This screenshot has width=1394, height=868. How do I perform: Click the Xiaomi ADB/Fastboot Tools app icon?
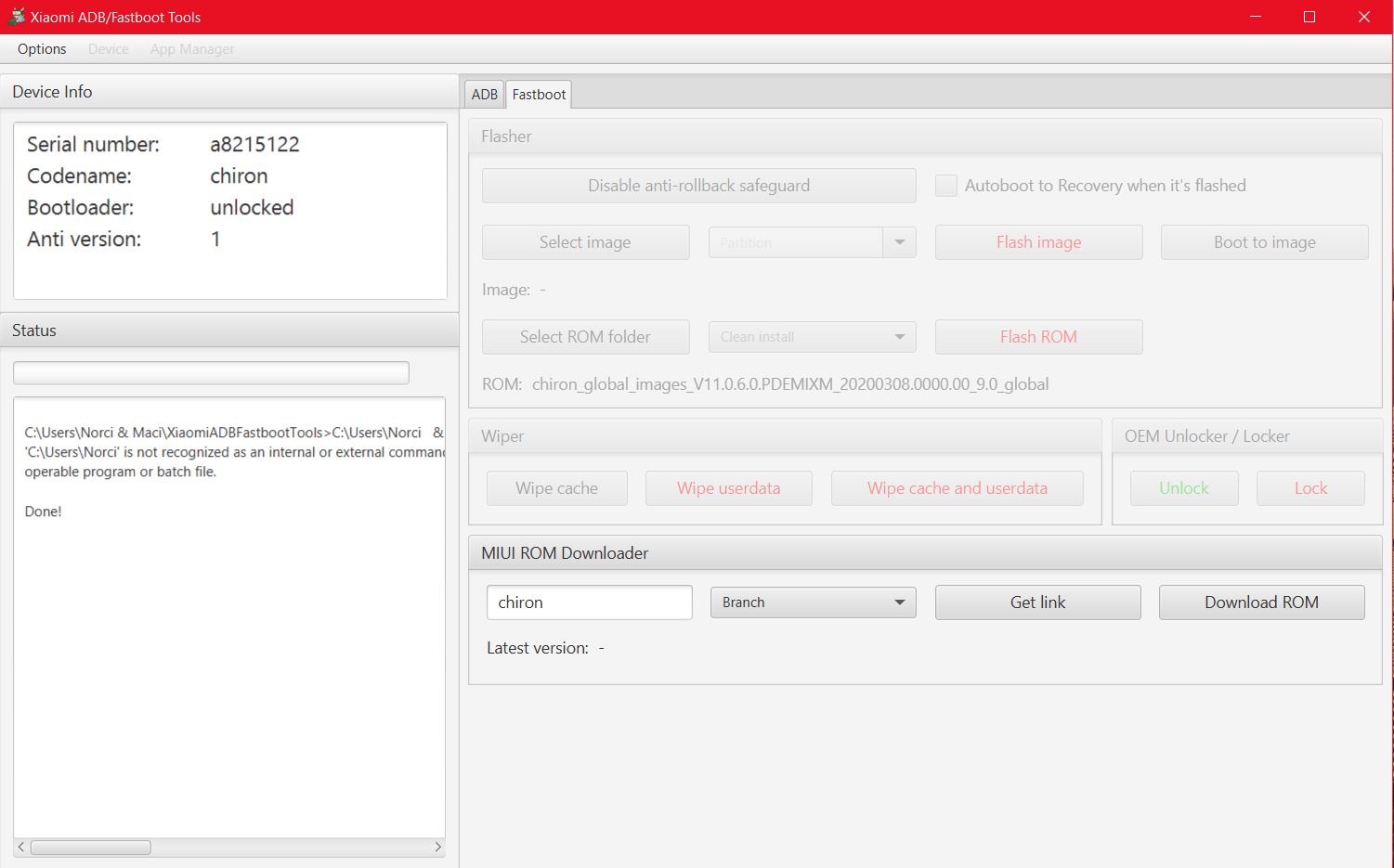(x=16, y=17)
